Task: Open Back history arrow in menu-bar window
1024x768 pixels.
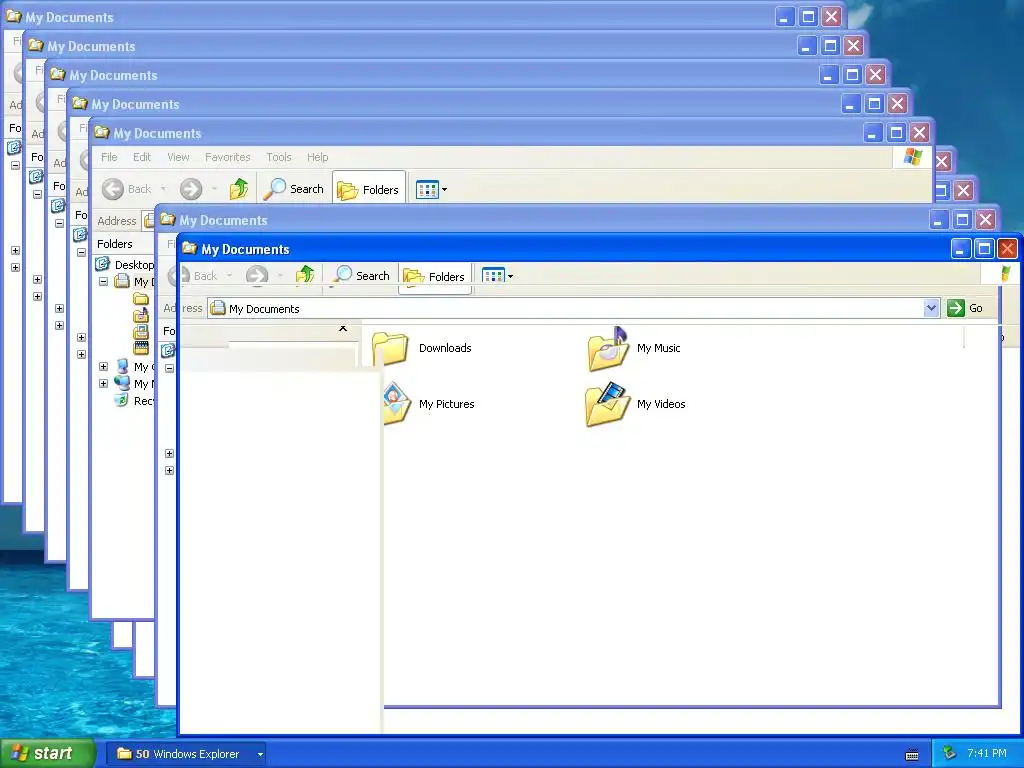Action: 163,189
